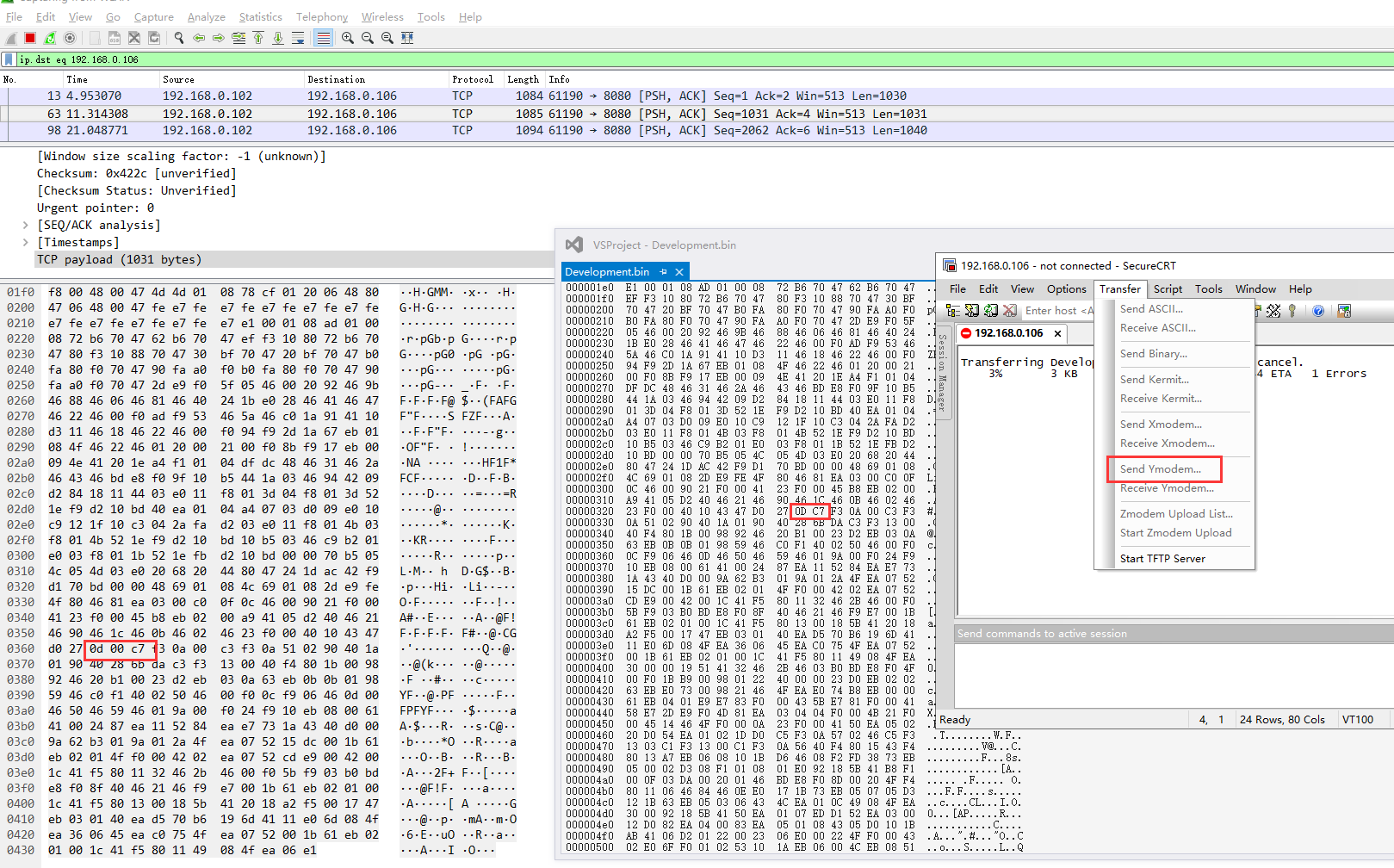Viewport: 1394px width, 868px height.
Task: Open Wireshark Wireless menu
Action: tap(382, 16)
